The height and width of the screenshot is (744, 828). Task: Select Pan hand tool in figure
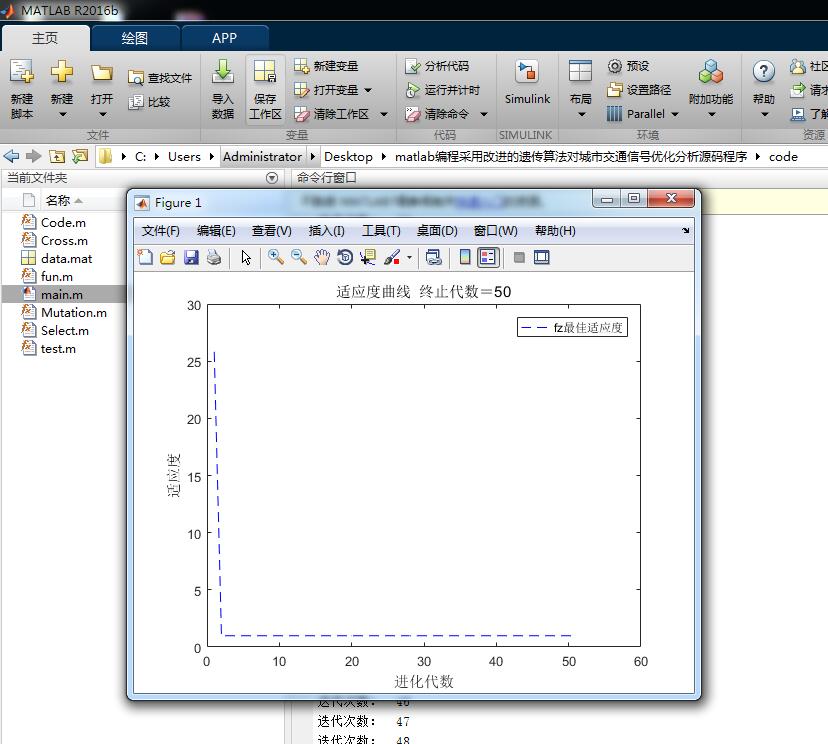(322, 257)
